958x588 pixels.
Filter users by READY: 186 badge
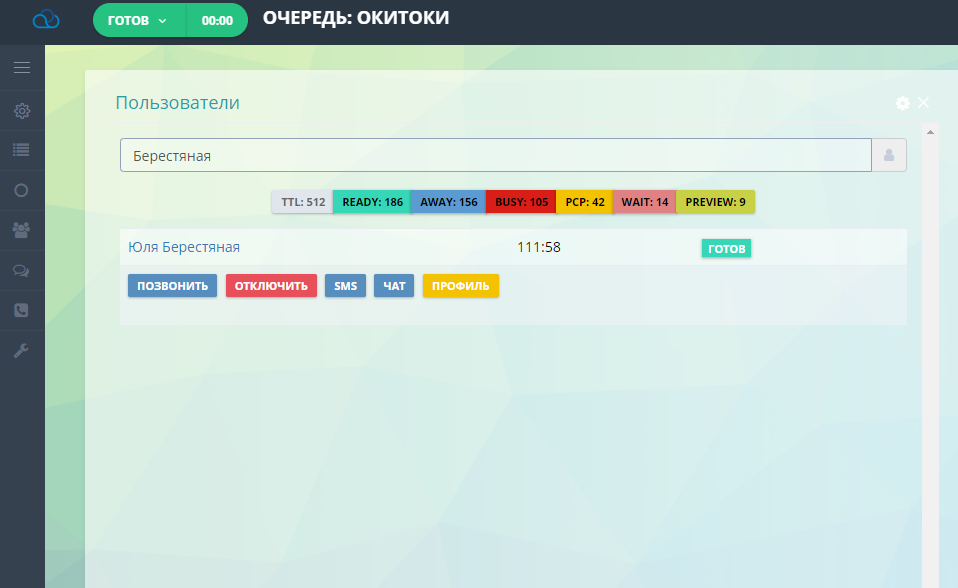[x=372, y=202]
